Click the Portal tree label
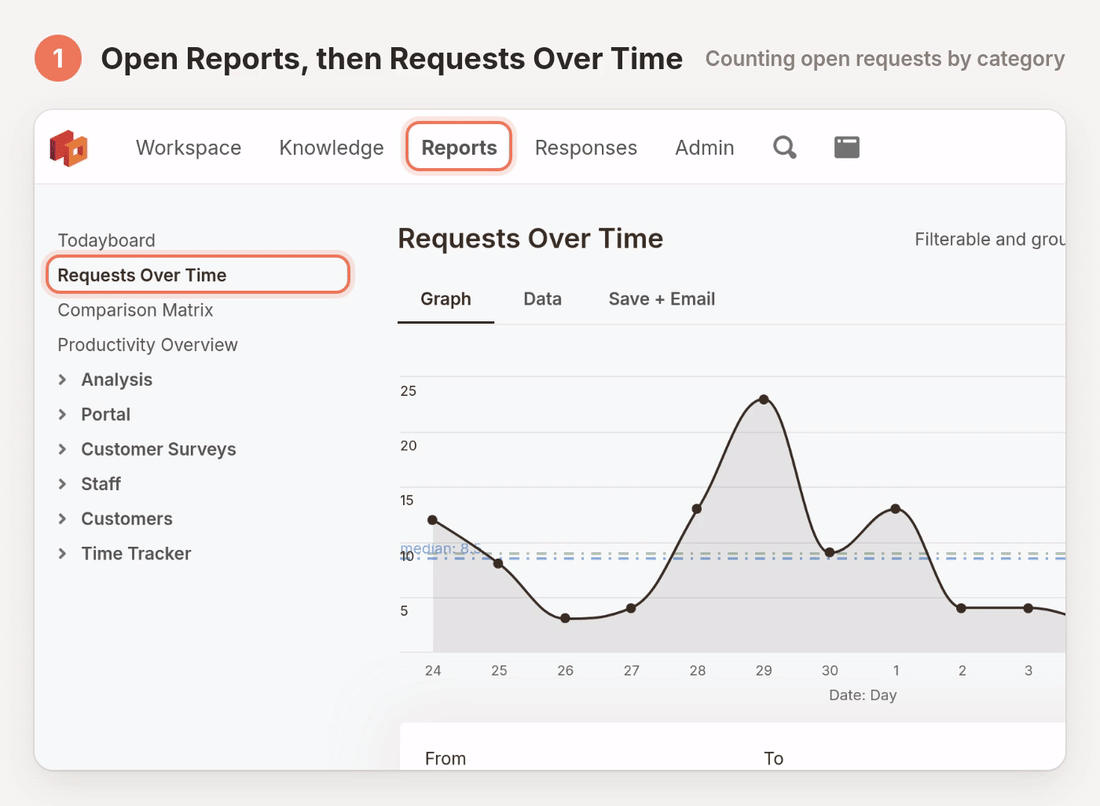Image resolution: width=1100 pixels, height=806 pixels. coord(106,415)
